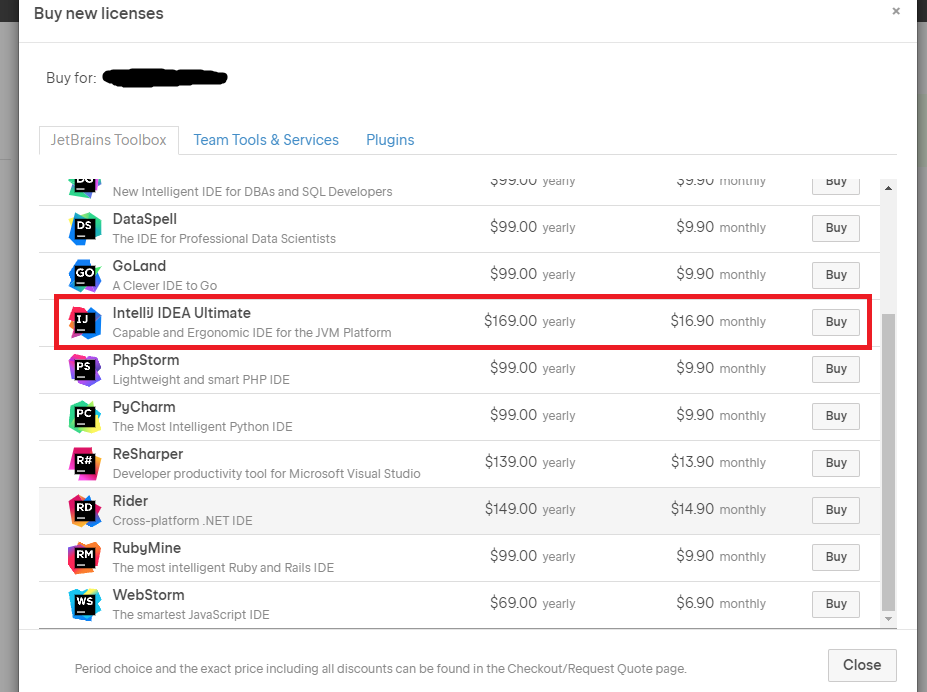Click the $169.00 yearly price
This screenshot has height=692, width=927.
point(530,321)
